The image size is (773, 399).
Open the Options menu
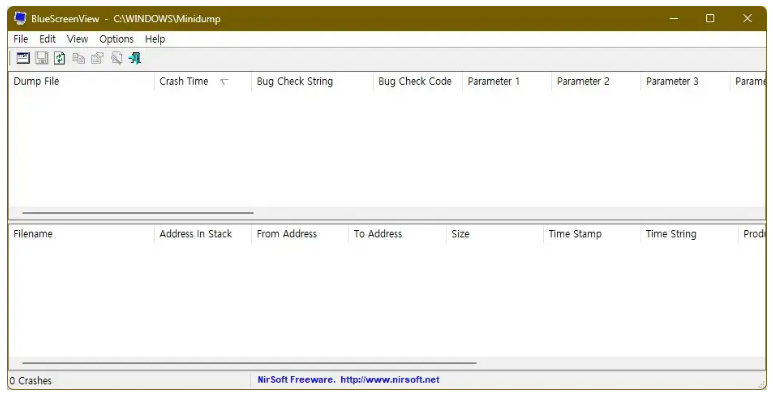(x=116, y=39)
